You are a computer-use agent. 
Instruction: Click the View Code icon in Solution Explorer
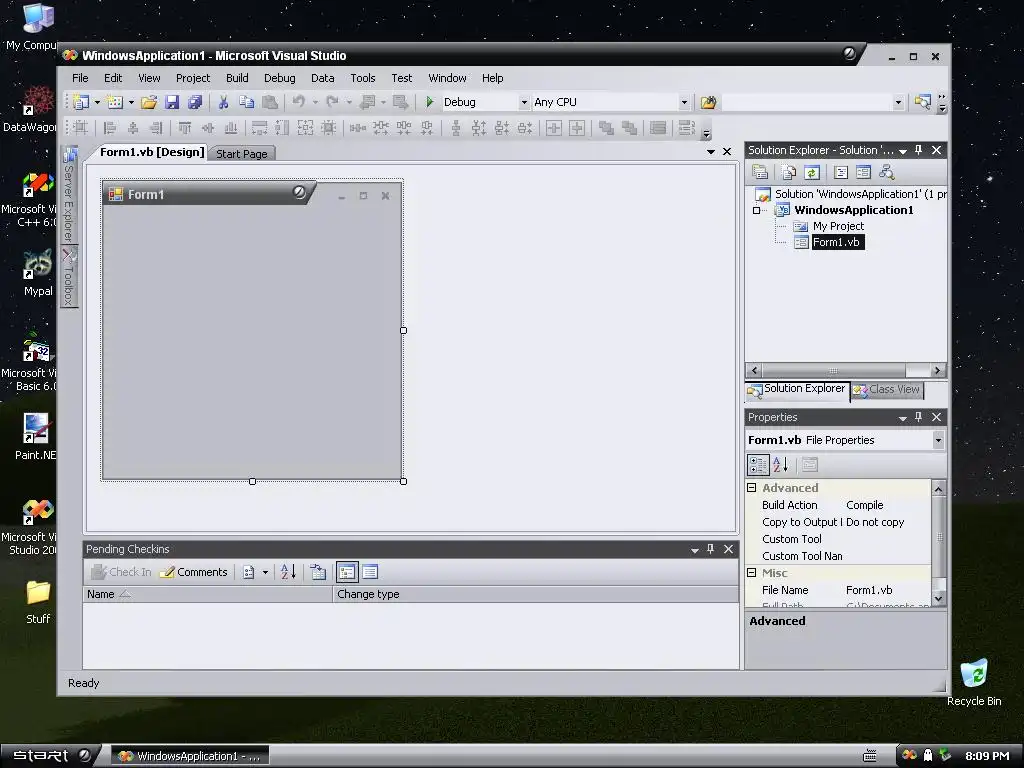[841, 172]
